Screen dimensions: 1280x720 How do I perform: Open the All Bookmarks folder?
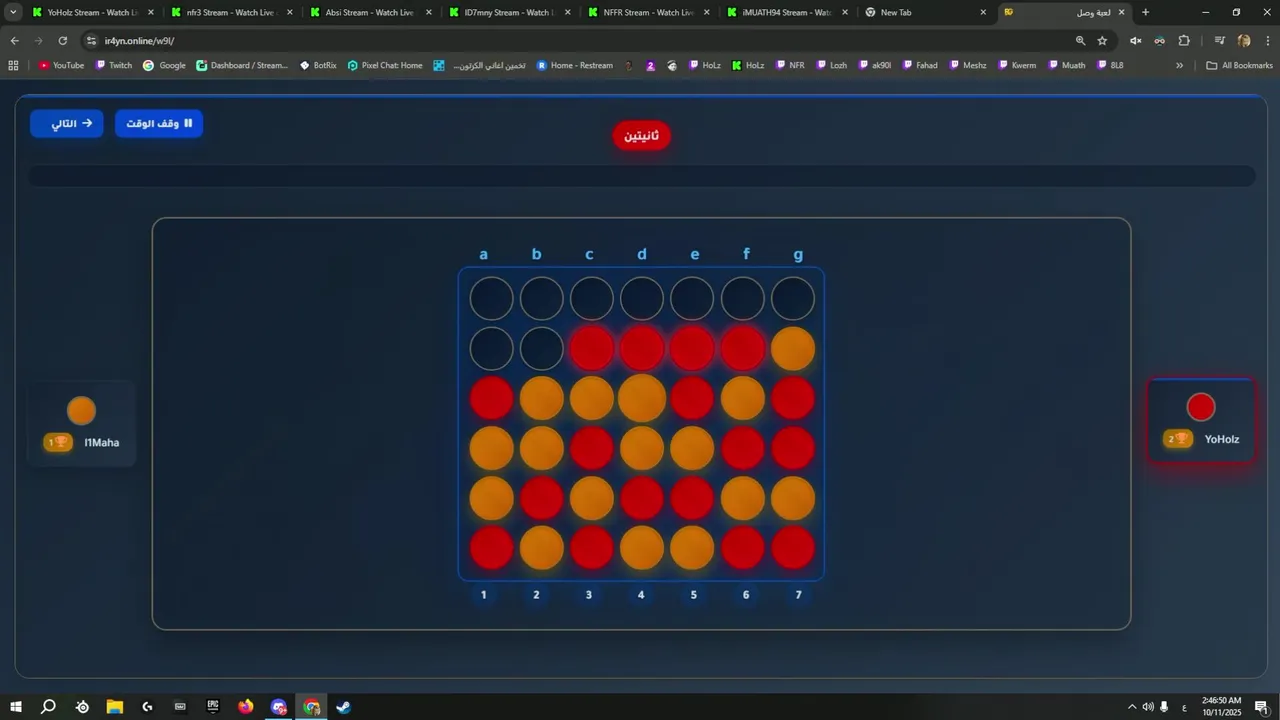[x=1239, y=65]
